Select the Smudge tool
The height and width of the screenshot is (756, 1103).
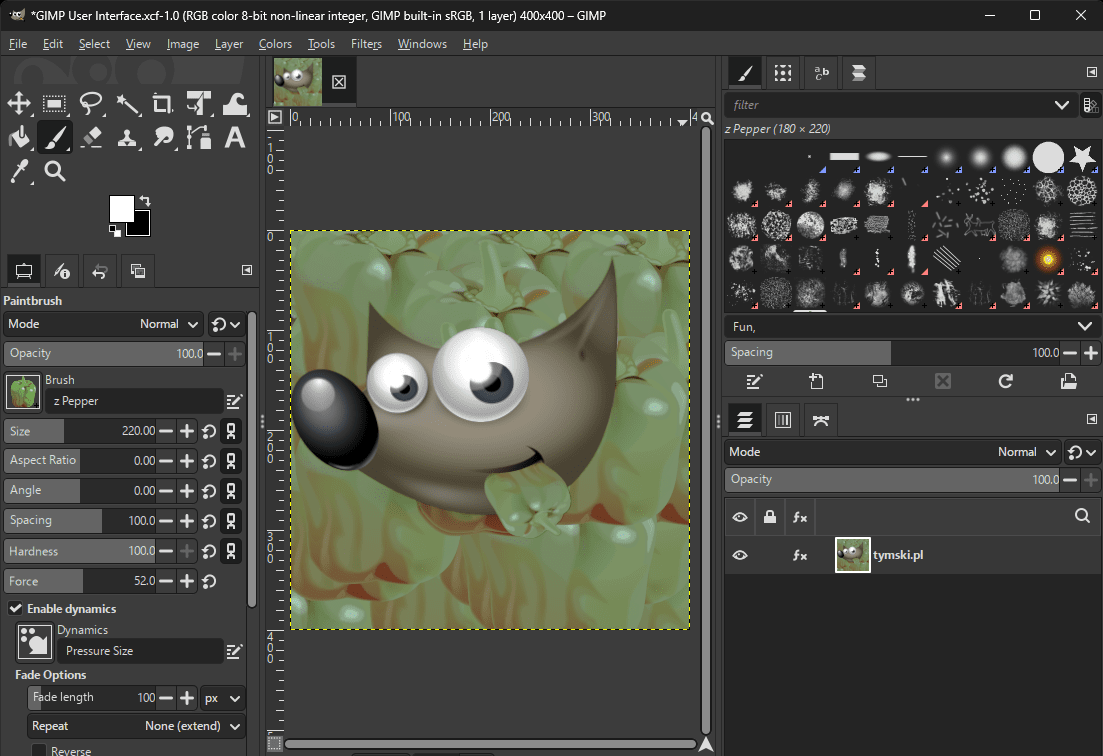pos(163,137)
